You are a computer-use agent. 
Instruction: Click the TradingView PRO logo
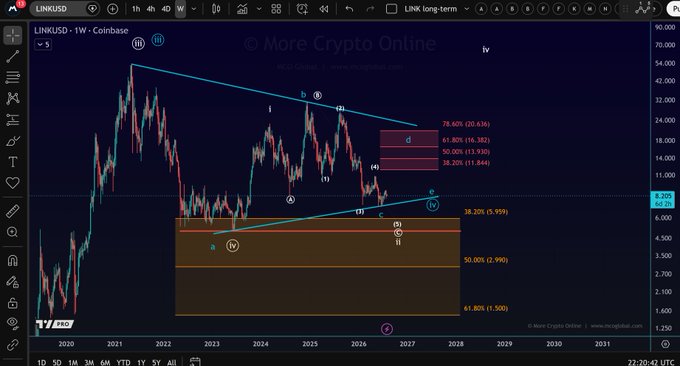coord(54,324)
